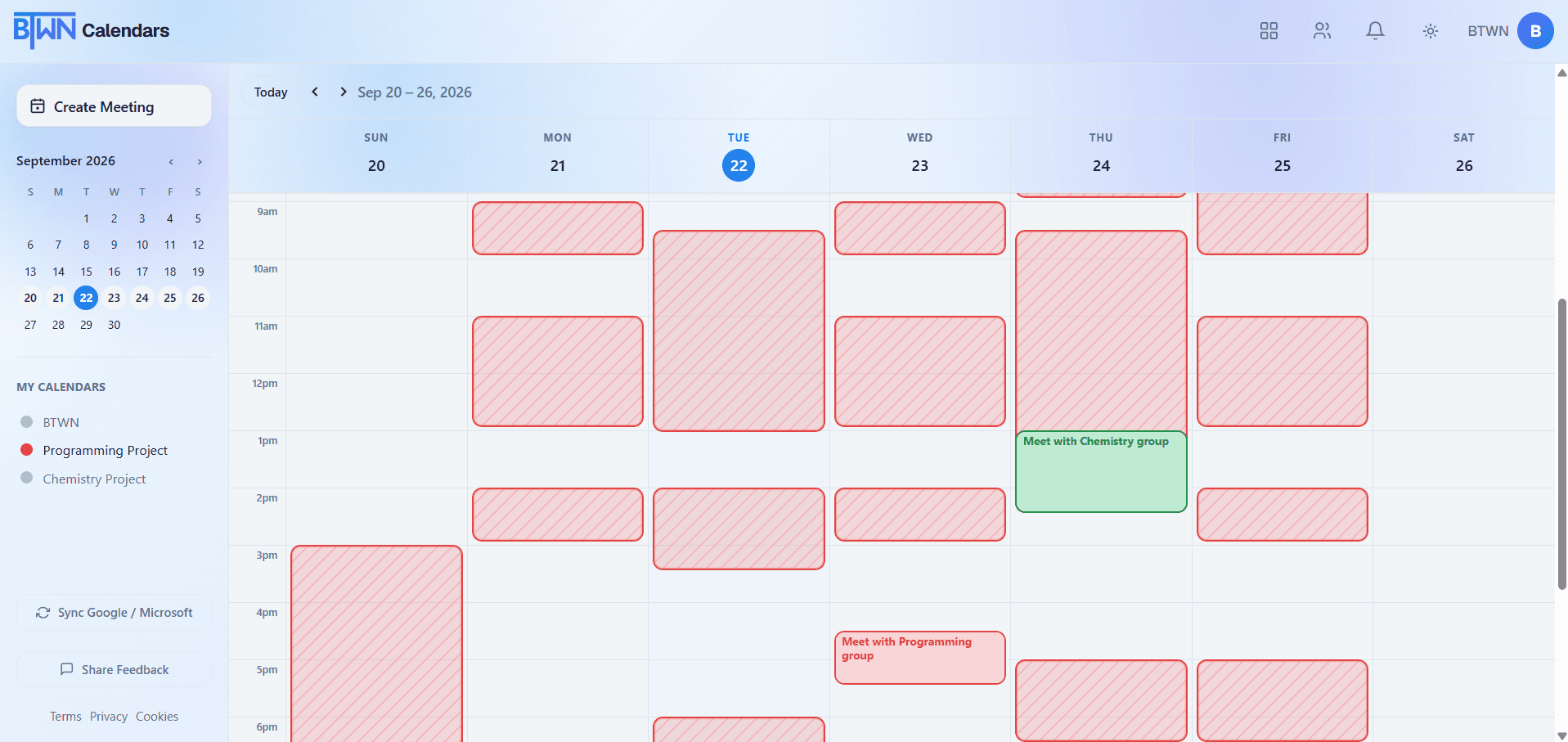Open the Privacy link
1568x742 pixels.
click(109, 717)
